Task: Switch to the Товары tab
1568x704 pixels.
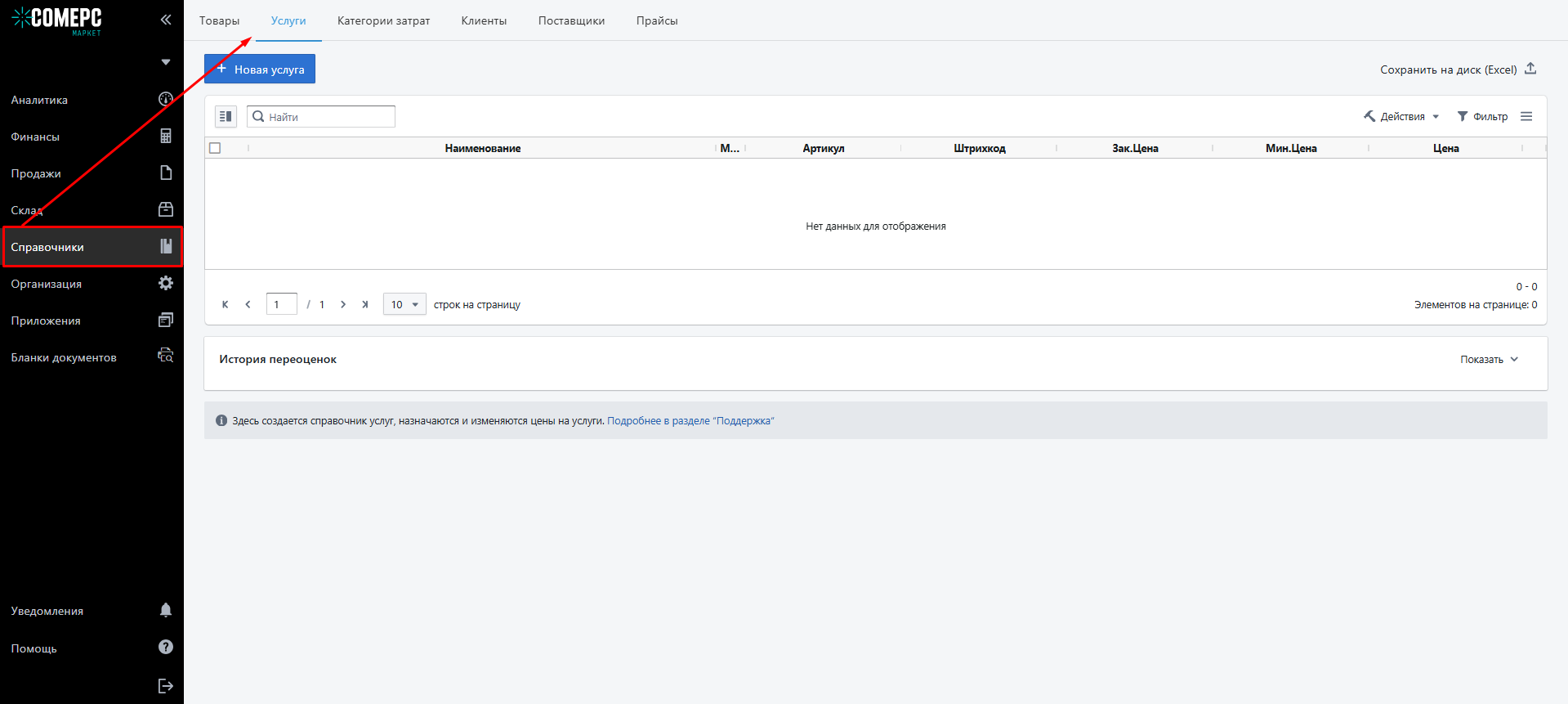Action: click(x=219, y=20)
